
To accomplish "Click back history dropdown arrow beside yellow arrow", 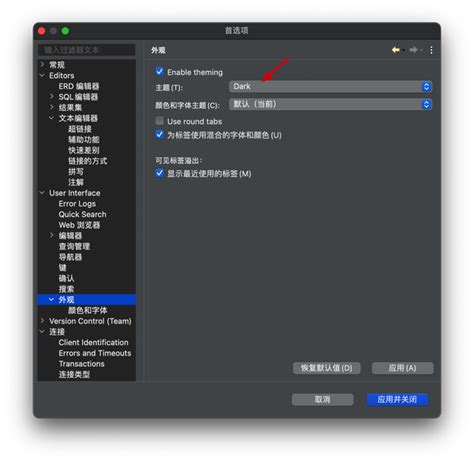I will point(403,50).
